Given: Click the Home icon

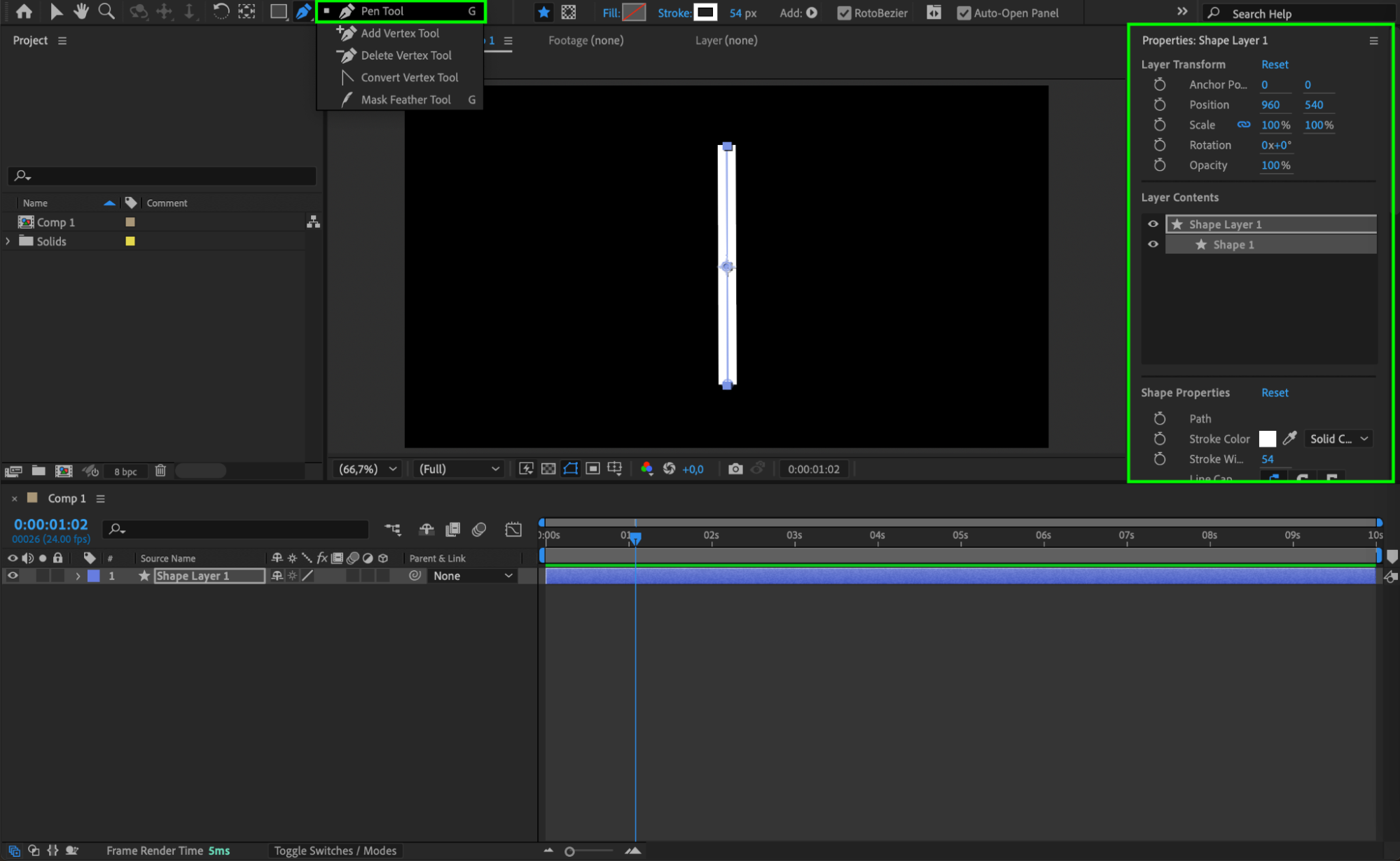Looking at the screenshot, I should click(24, 11).
